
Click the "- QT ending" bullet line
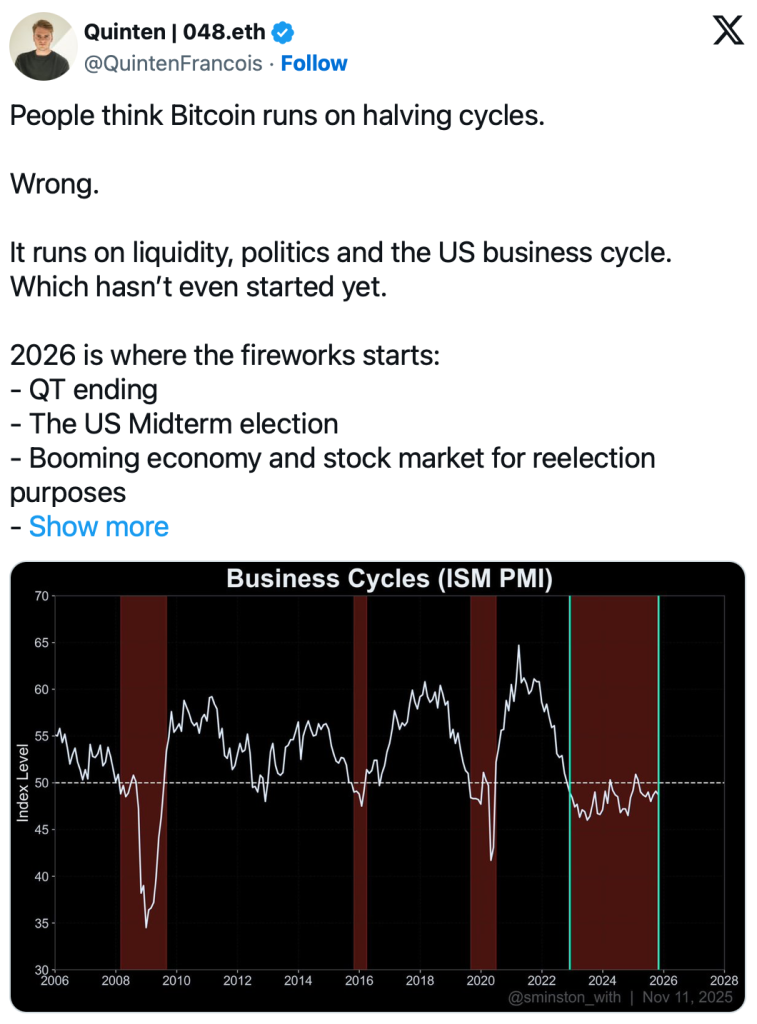[84, 389]
